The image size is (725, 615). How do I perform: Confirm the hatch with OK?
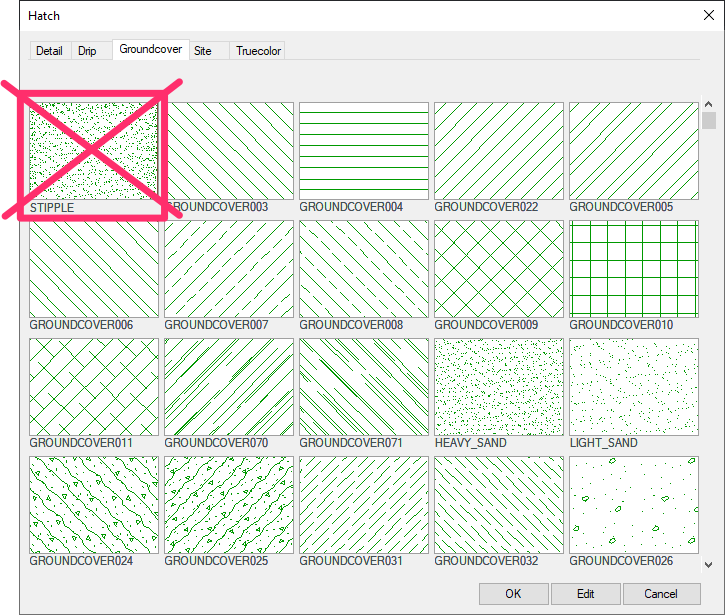tap(514, 594)
